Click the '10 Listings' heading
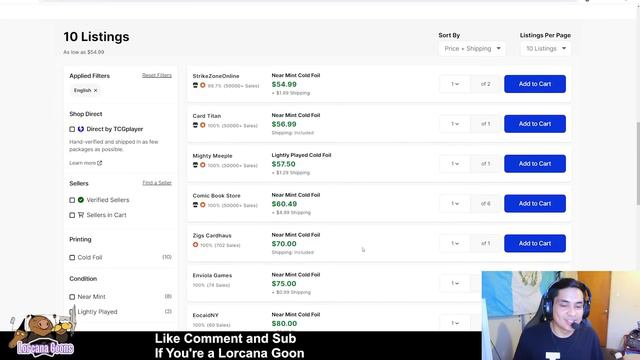The width and height of the screenshot is (640, 360). 96,37
